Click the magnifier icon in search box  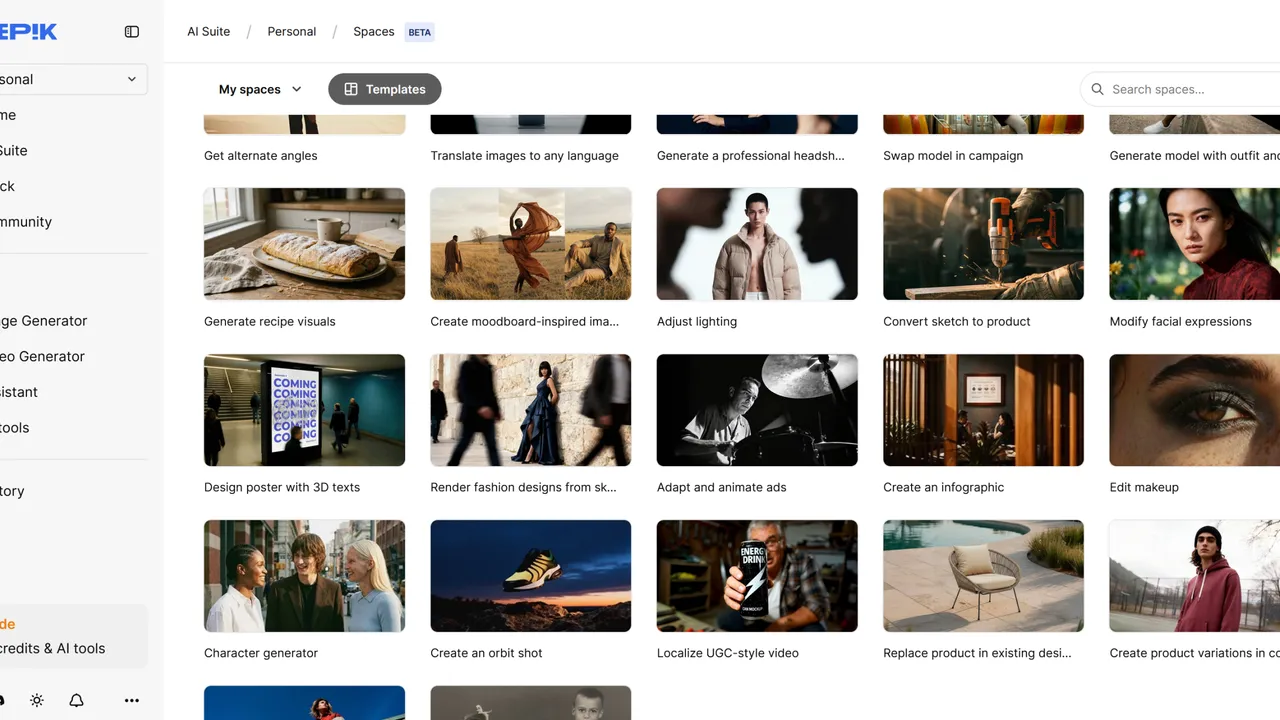pos(1097,89)
